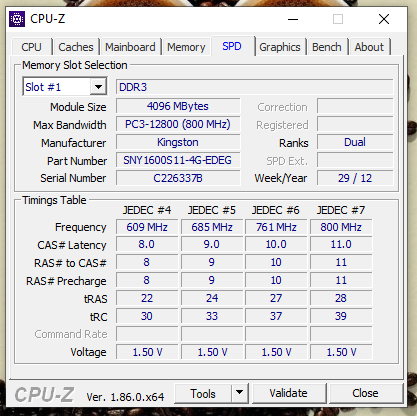Click the tRC value 33
Viewport: 417px width, 416px height.
212,316
